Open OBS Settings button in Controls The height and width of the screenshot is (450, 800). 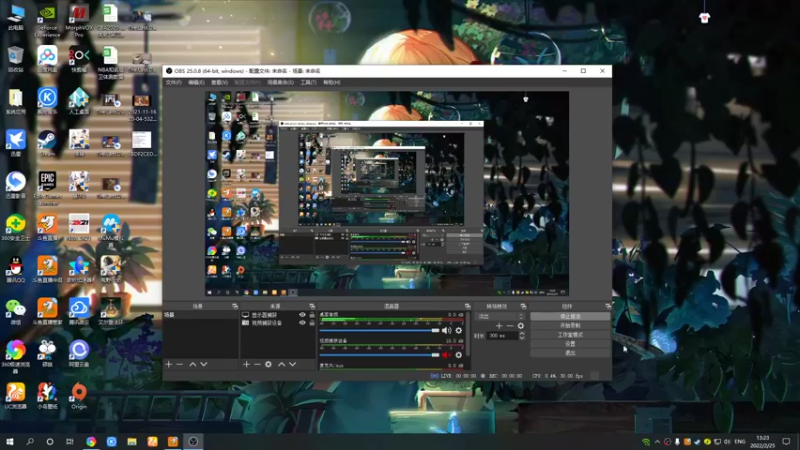click(570, 344)
